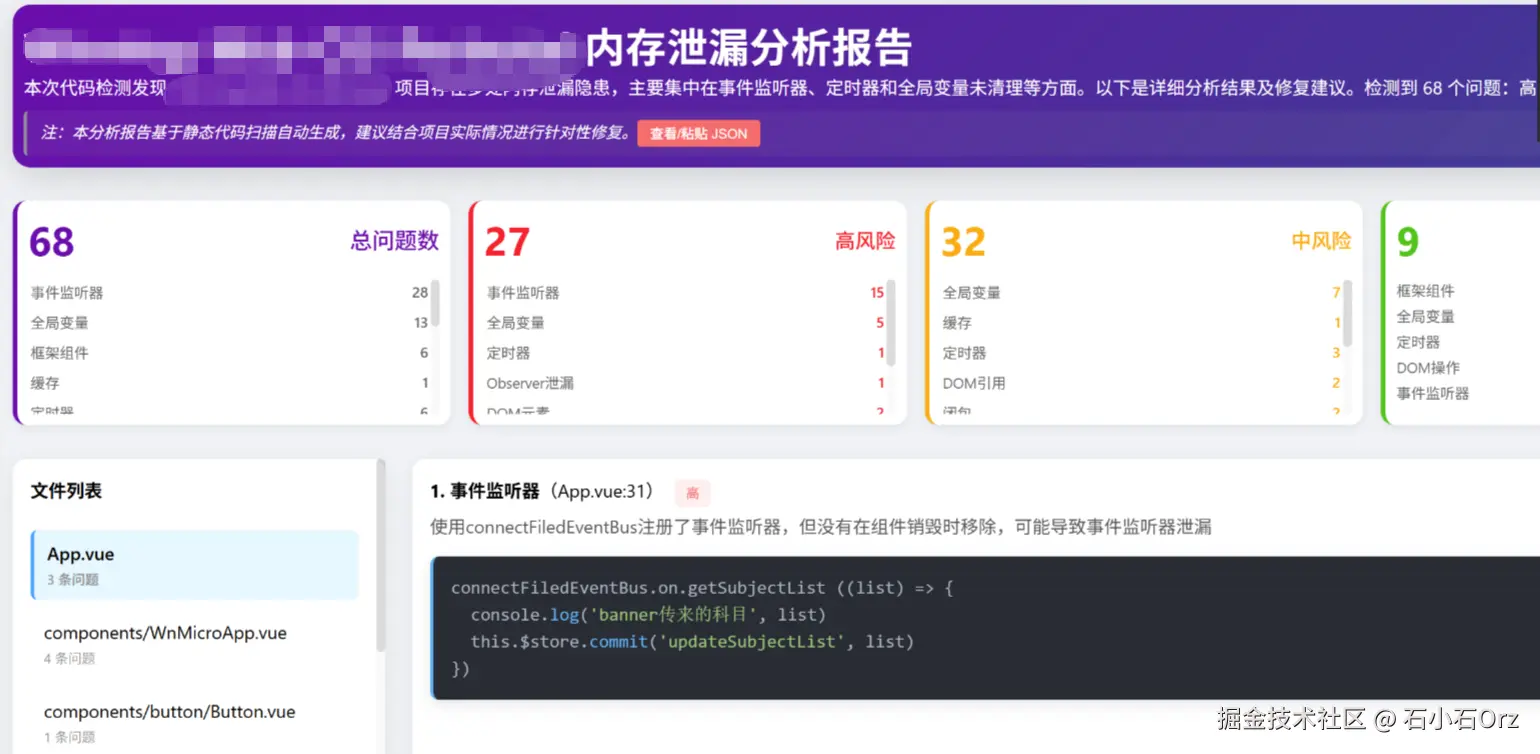The width and height of the screenshot is (1540, 754).
Task: Click 全局变量 row with count 7
Action: pyautogui.click(x=1141, y=293)
